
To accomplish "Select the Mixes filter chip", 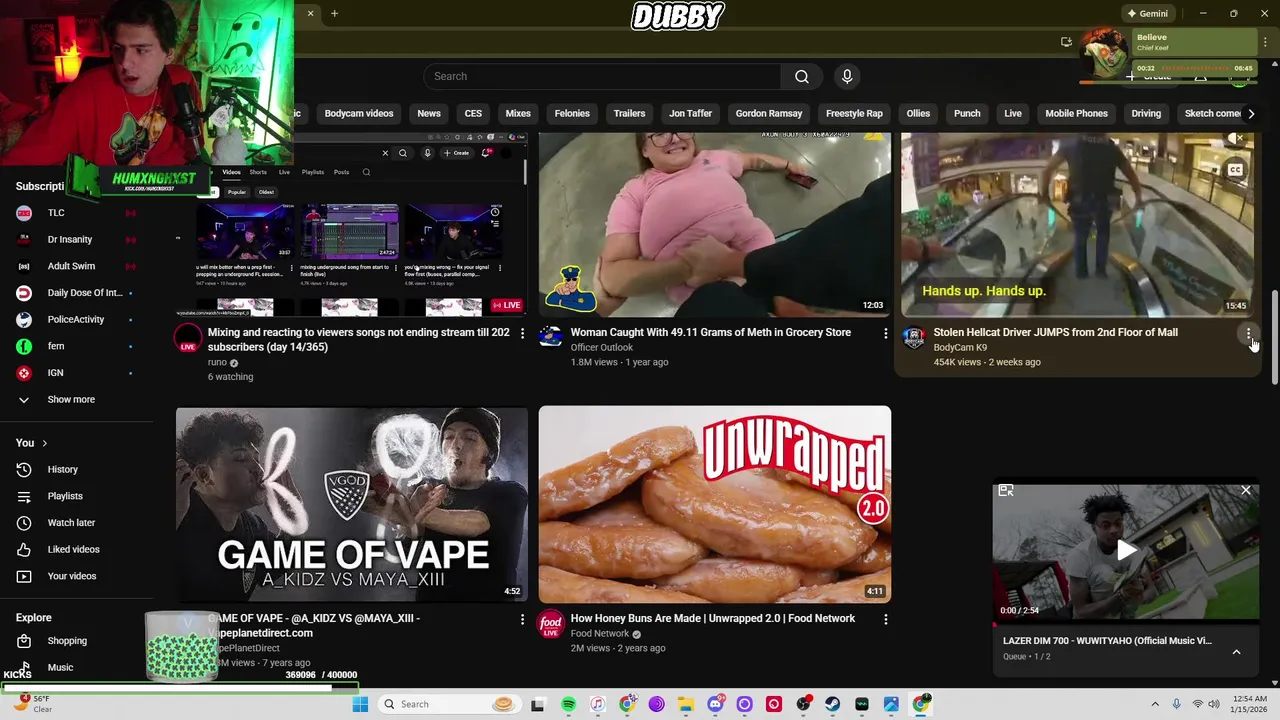I will coord(518,113).
